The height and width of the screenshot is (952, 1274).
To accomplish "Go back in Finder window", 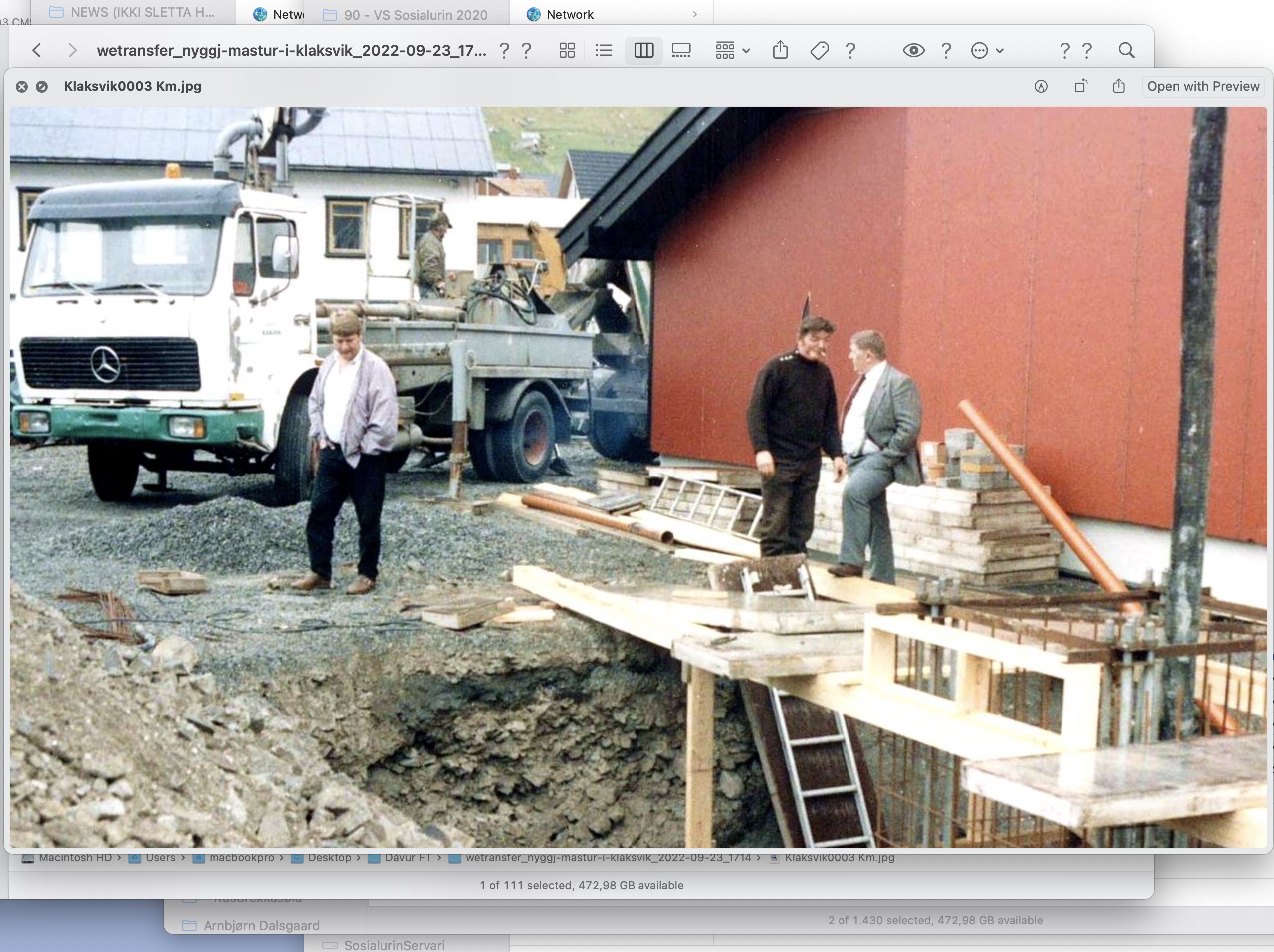I will point(37,51).
